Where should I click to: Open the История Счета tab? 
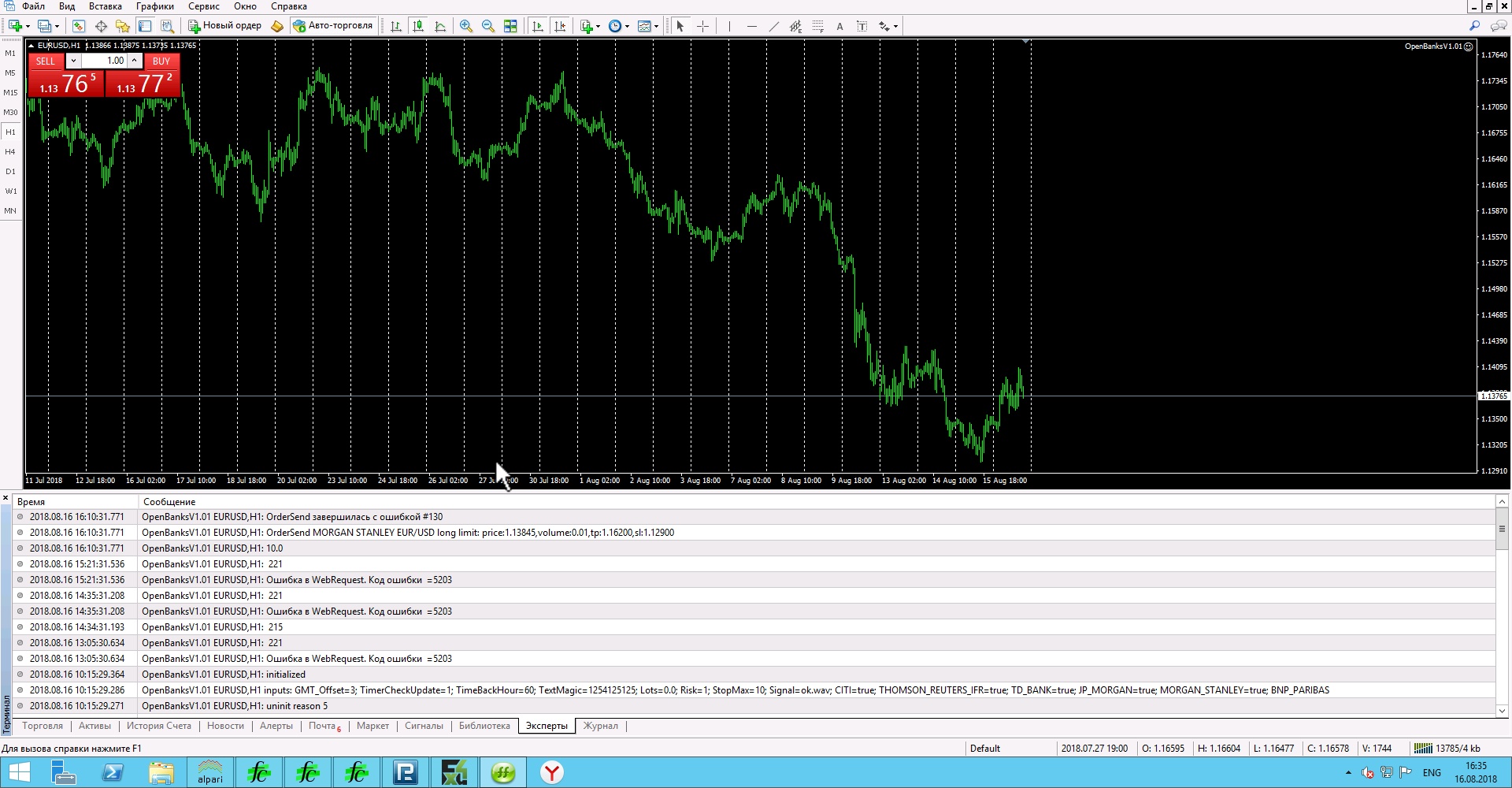click(x=159, y=726)
